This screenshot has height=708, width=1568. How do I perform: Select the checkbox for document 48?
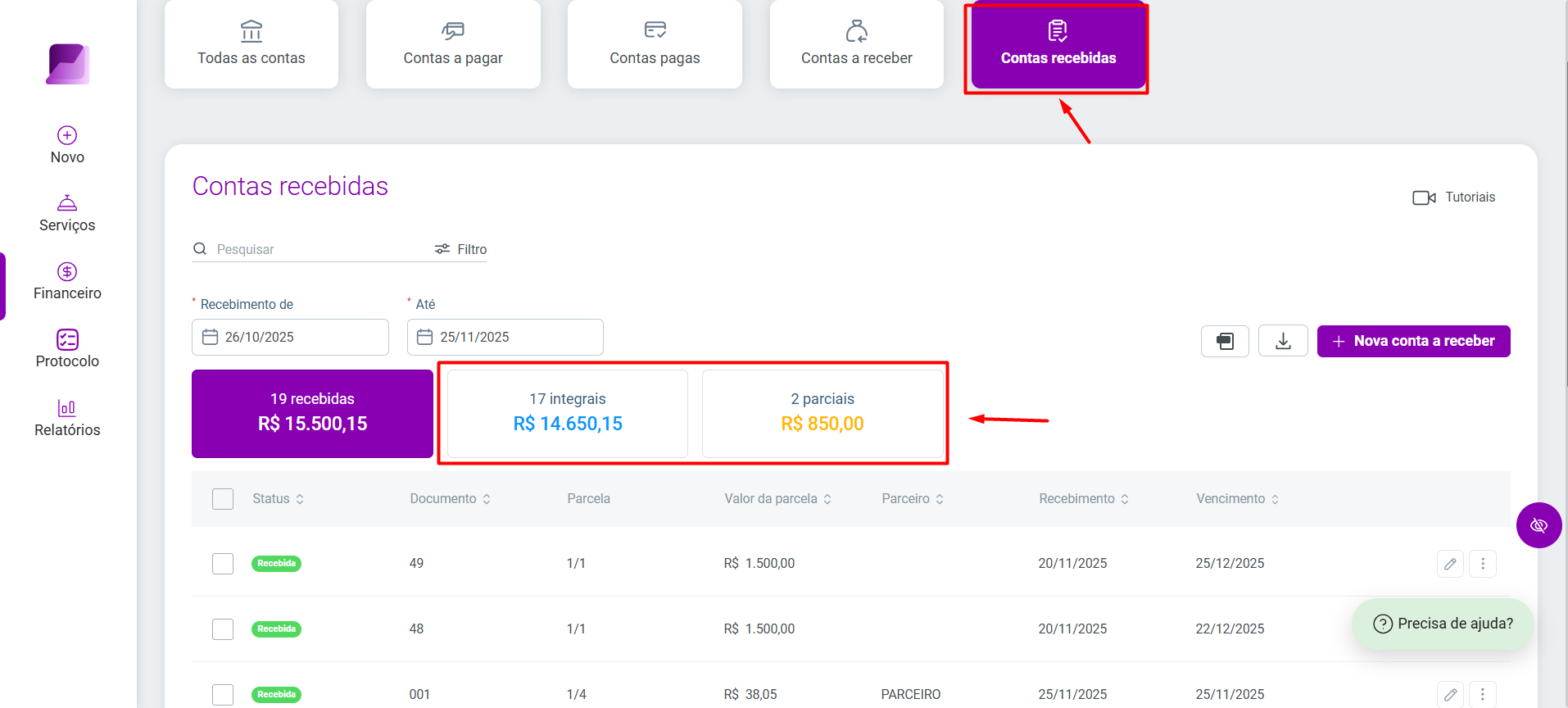tap(223, 629)
